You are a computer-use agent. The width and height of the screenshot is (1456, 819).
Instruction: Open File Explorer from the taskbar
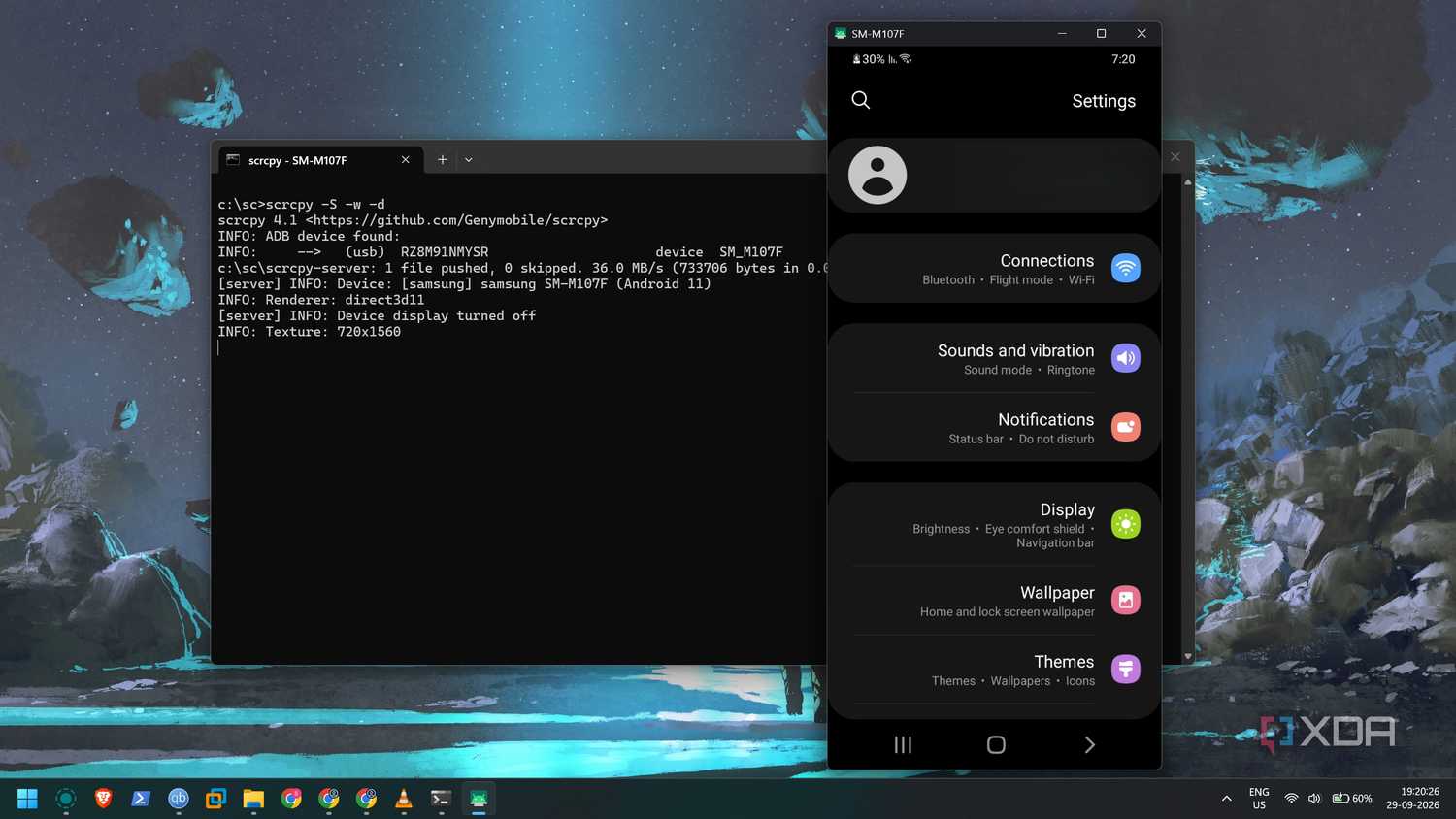253,799
